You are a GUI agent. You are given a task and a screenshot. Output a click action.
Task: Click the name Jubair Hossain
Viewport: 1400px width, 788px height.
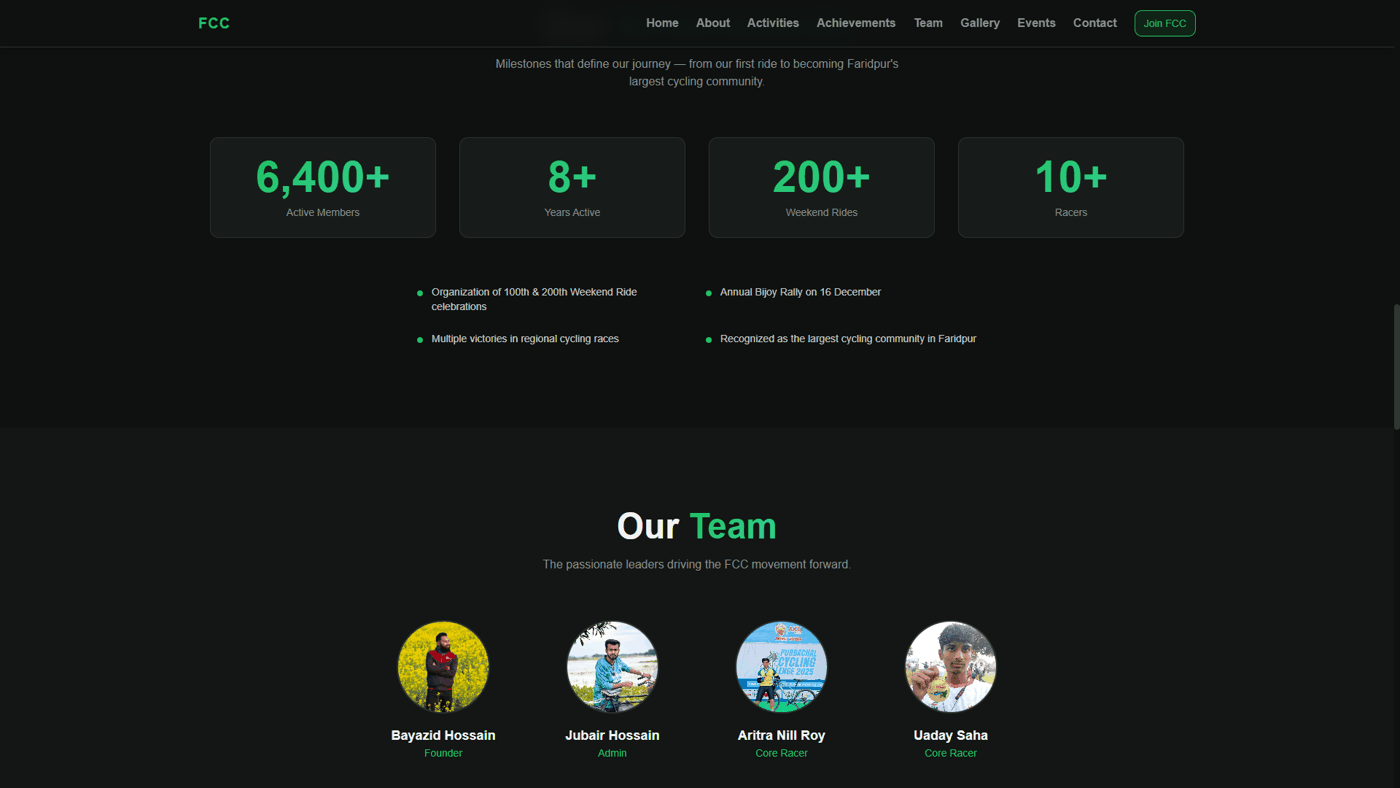pyautogui.click(x=612, y=735)
